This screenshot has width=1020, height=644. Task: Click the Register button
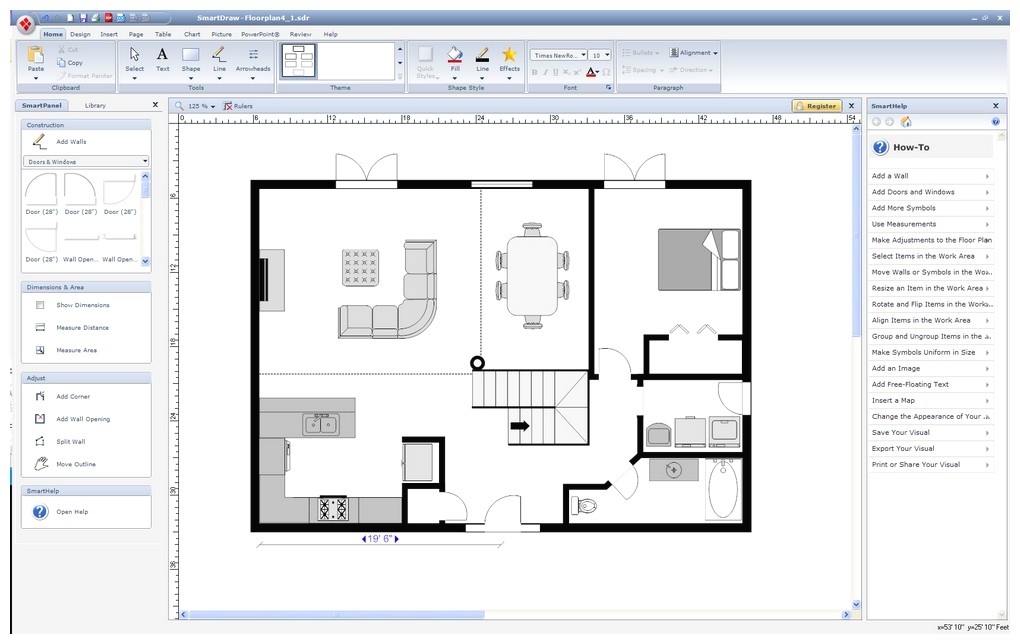click(818, 105)
